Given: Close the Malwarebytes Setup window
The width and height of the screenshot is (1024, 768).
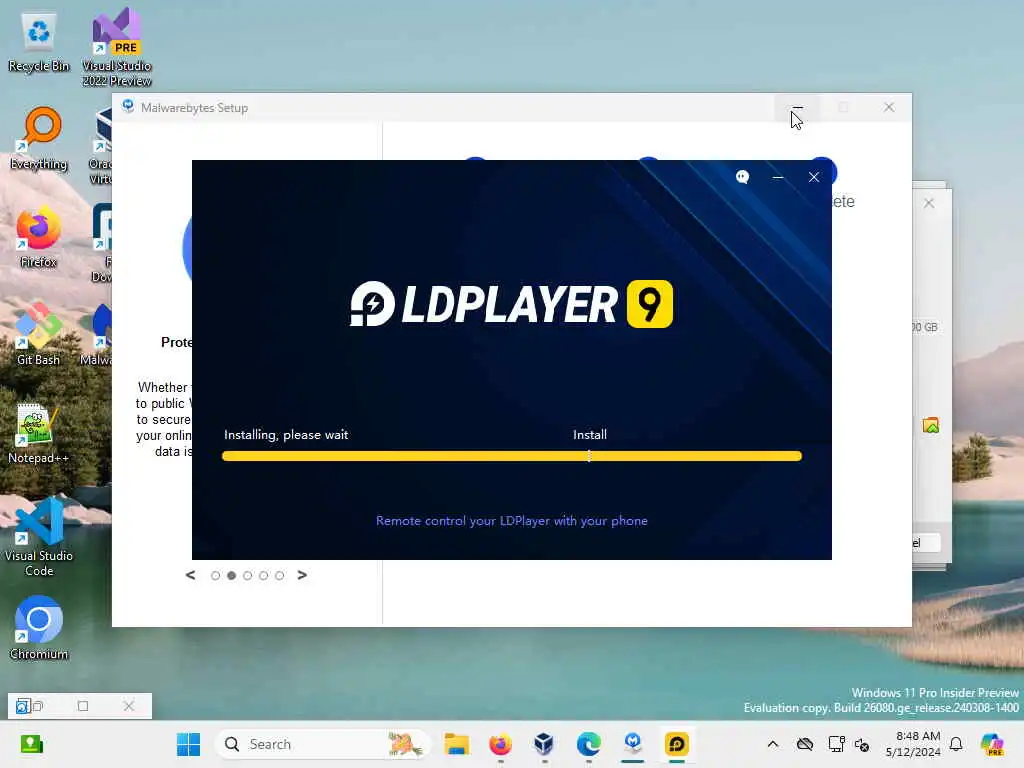Looking at the screenshot, I should point(889,107).
